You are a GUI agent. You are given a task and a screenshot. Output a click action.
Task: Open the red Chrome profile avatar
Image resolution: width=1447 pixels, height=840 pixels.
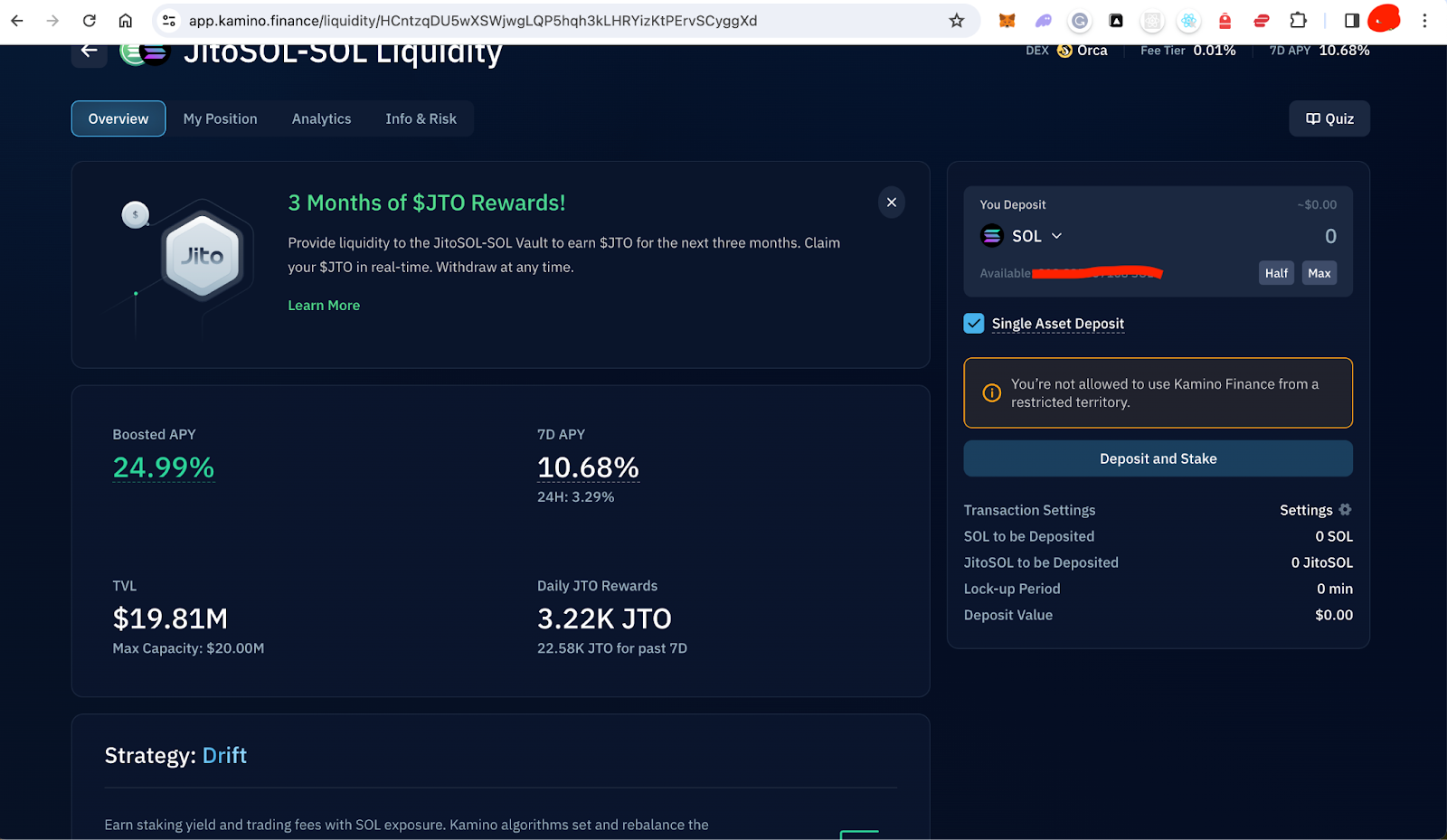[x=1384, y=19]
